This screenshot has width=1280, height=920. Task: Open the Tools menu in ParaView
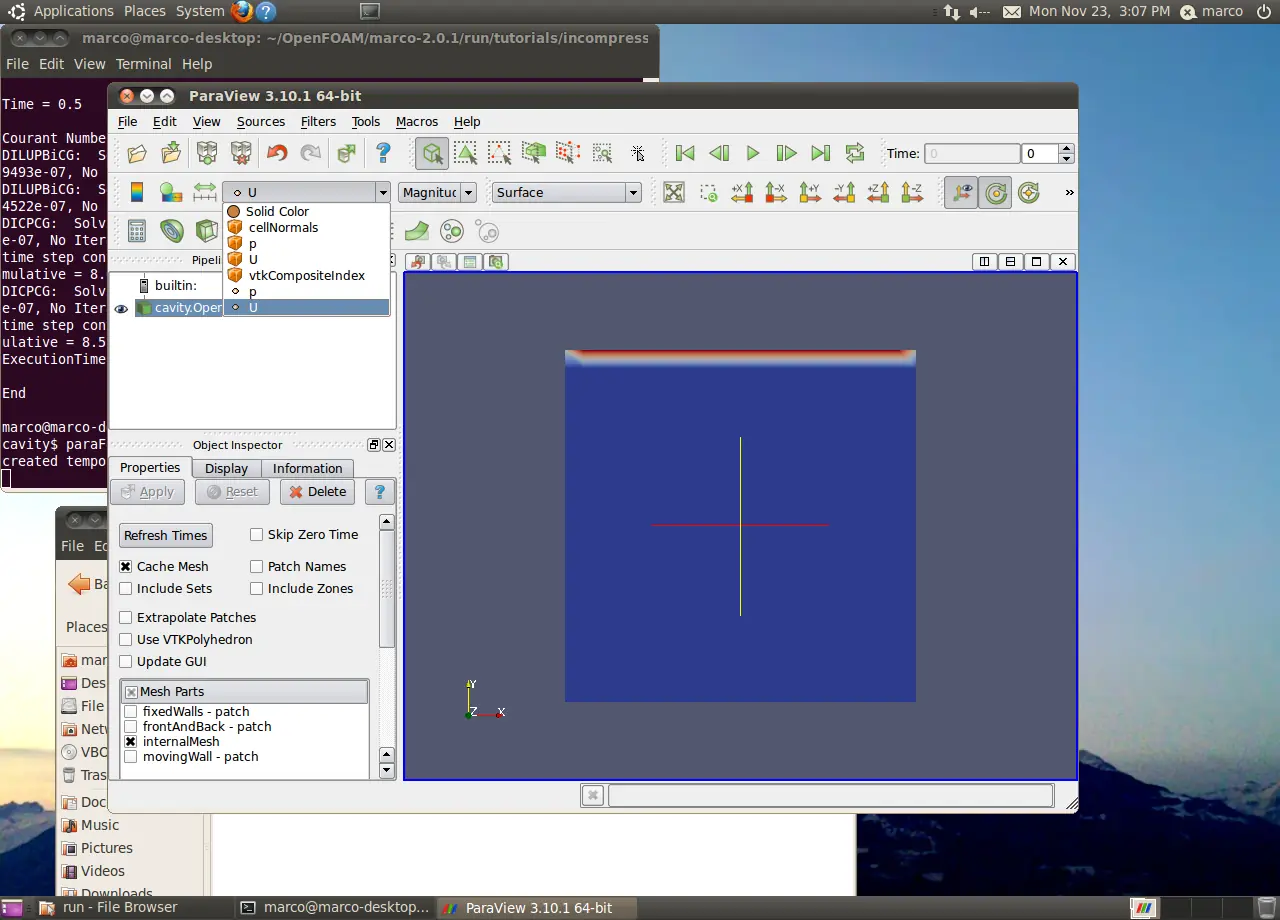366,122
